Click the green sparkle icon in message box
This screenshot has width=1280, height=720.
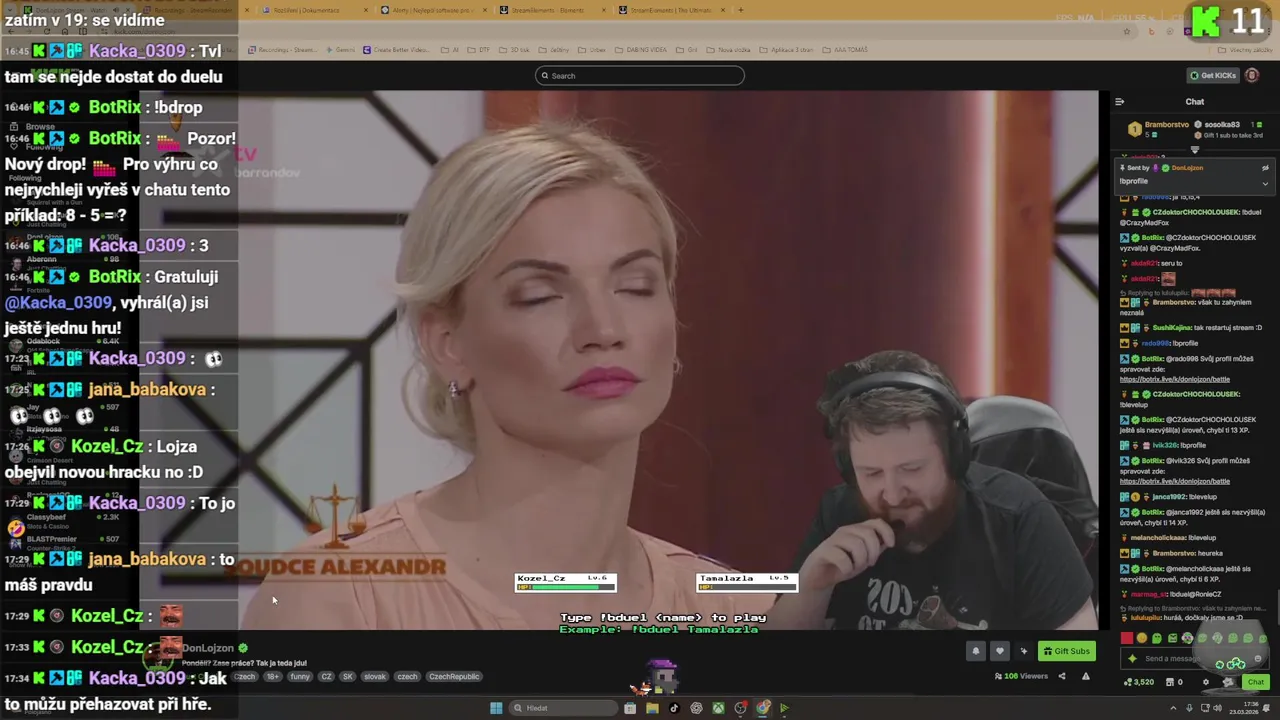pyautogui.click(x=1132, y=659)
